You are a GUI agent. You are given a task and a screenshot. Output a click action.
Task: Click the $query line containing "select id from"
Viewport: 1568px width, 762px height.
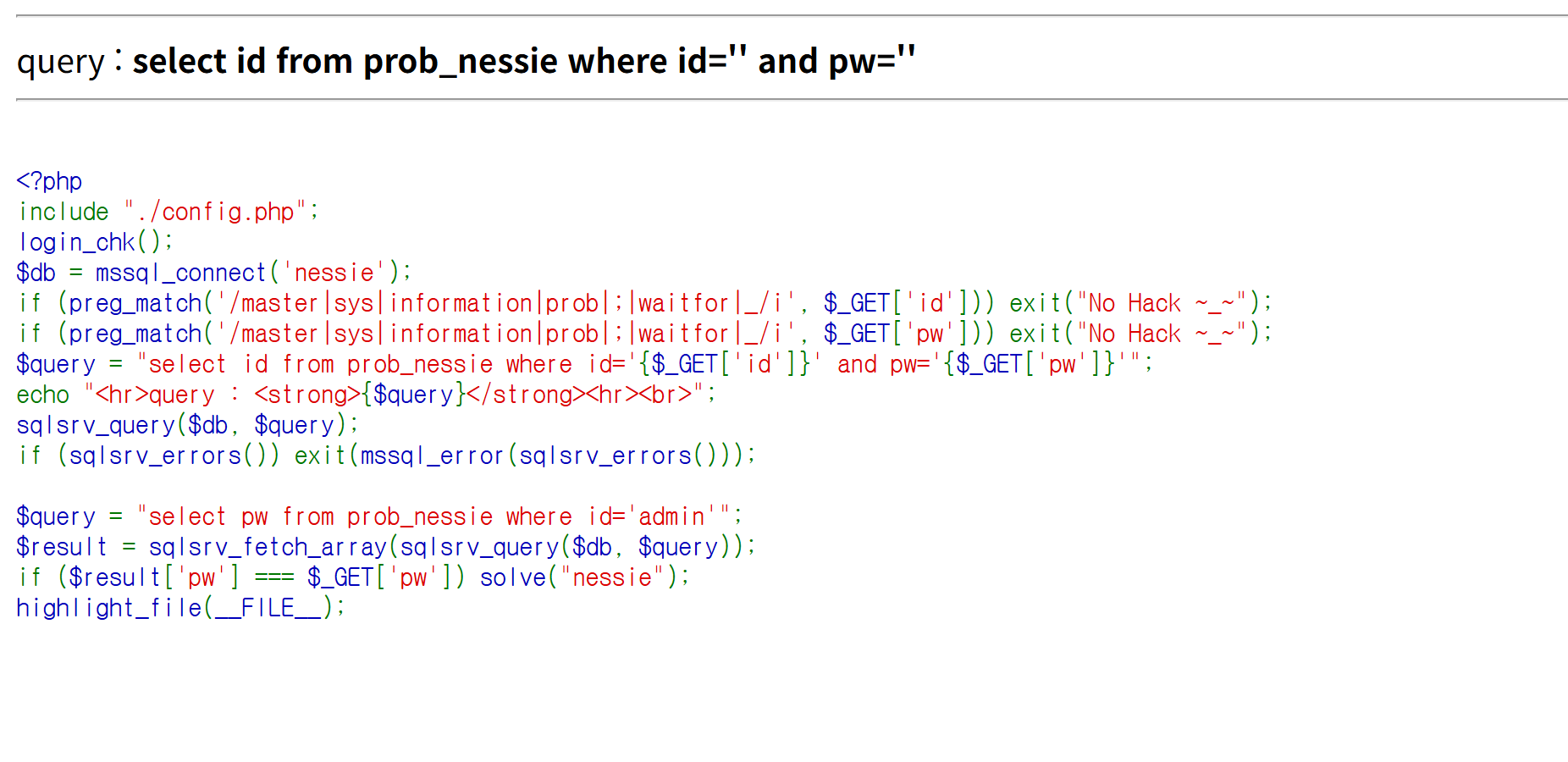(584, 364)
